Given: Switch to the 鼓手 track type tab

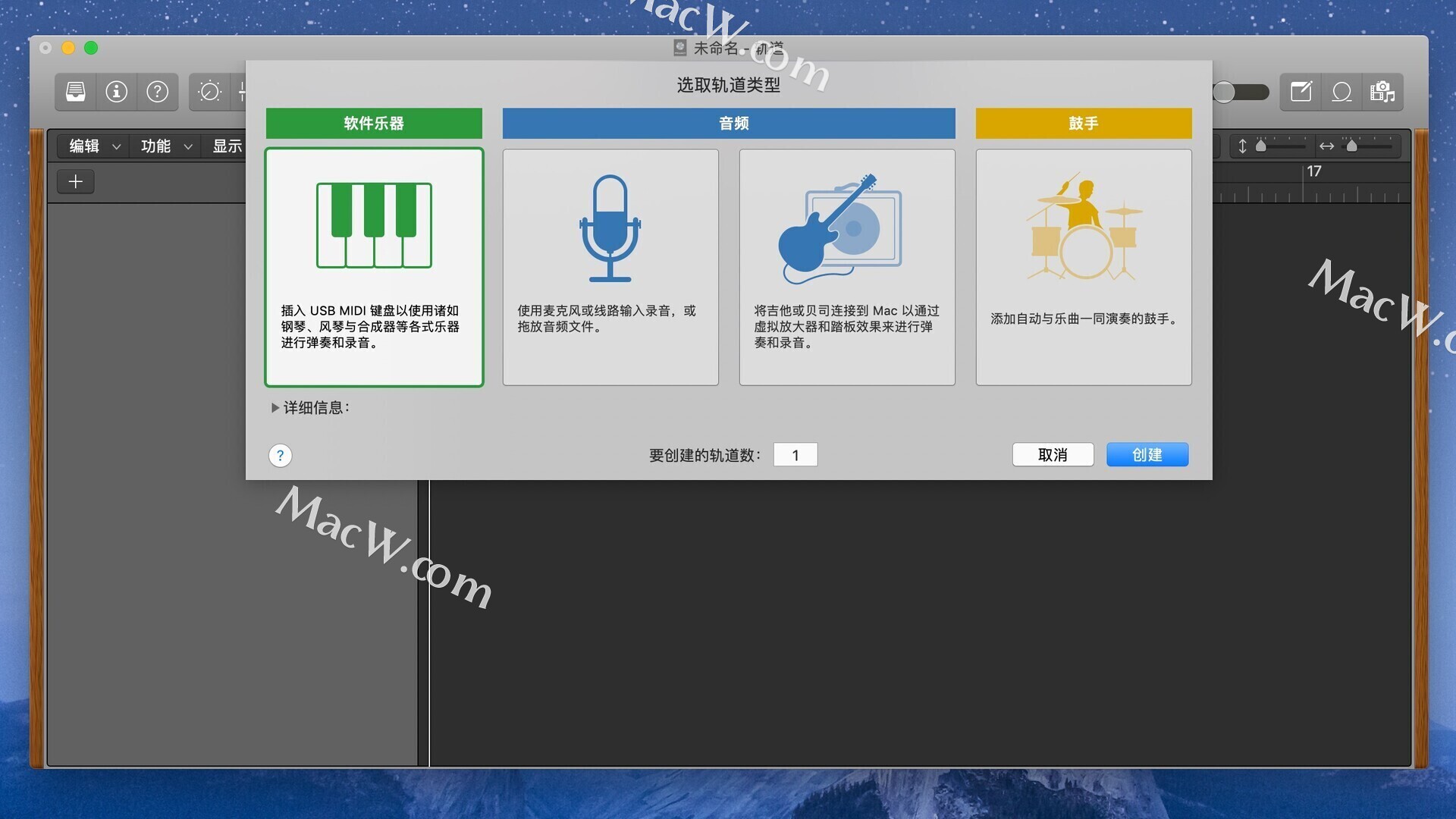Looking at the screenshot, I should click(1083, 123).
